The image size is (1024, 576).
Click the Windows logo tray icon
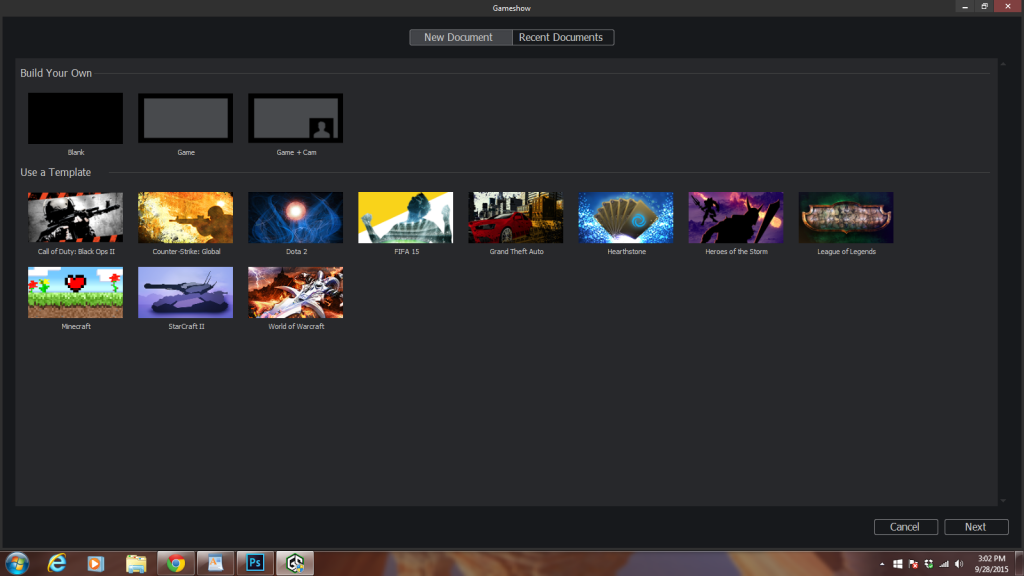click(x=898, y=564)
